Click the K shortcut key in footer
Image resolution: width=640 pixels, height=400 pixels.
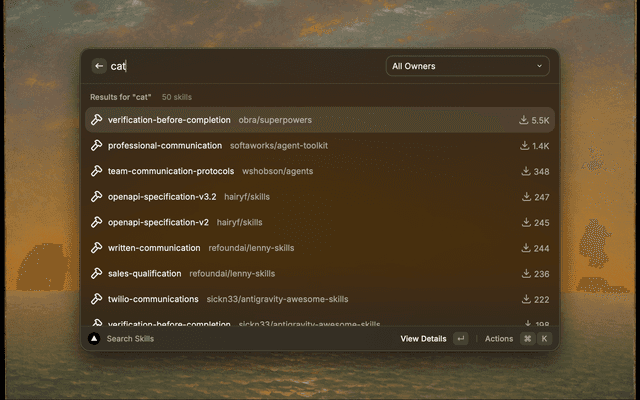[545, 339]
